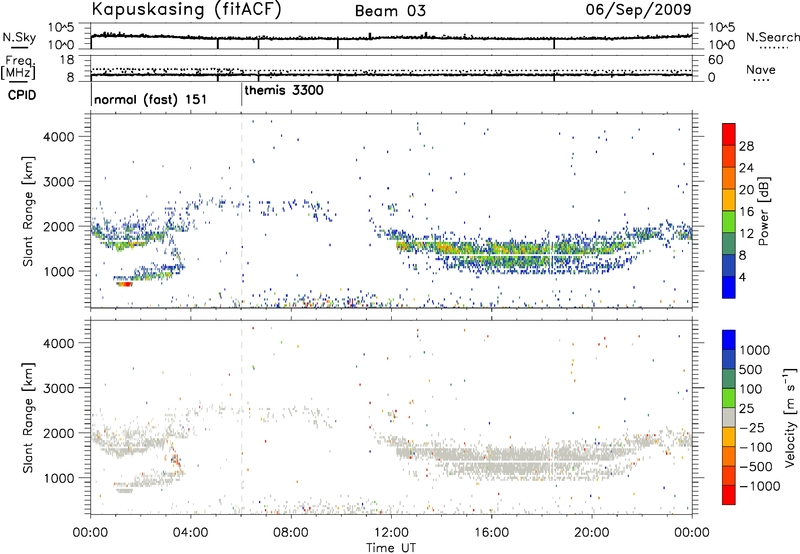This screenshot has width=800, height=554.
Task: Click the '4000' range tick on power plot
Action: 58,137
